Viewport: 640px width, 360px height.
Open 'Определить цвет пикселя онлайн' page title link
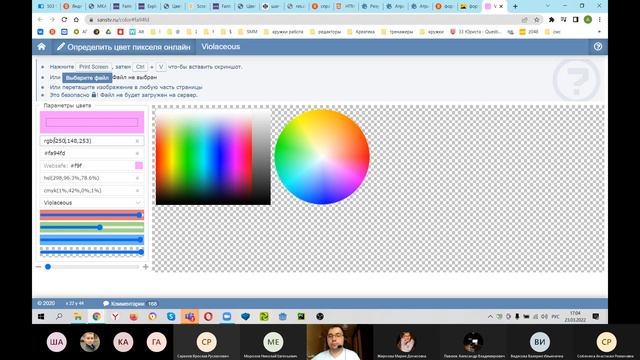point(124,47)
